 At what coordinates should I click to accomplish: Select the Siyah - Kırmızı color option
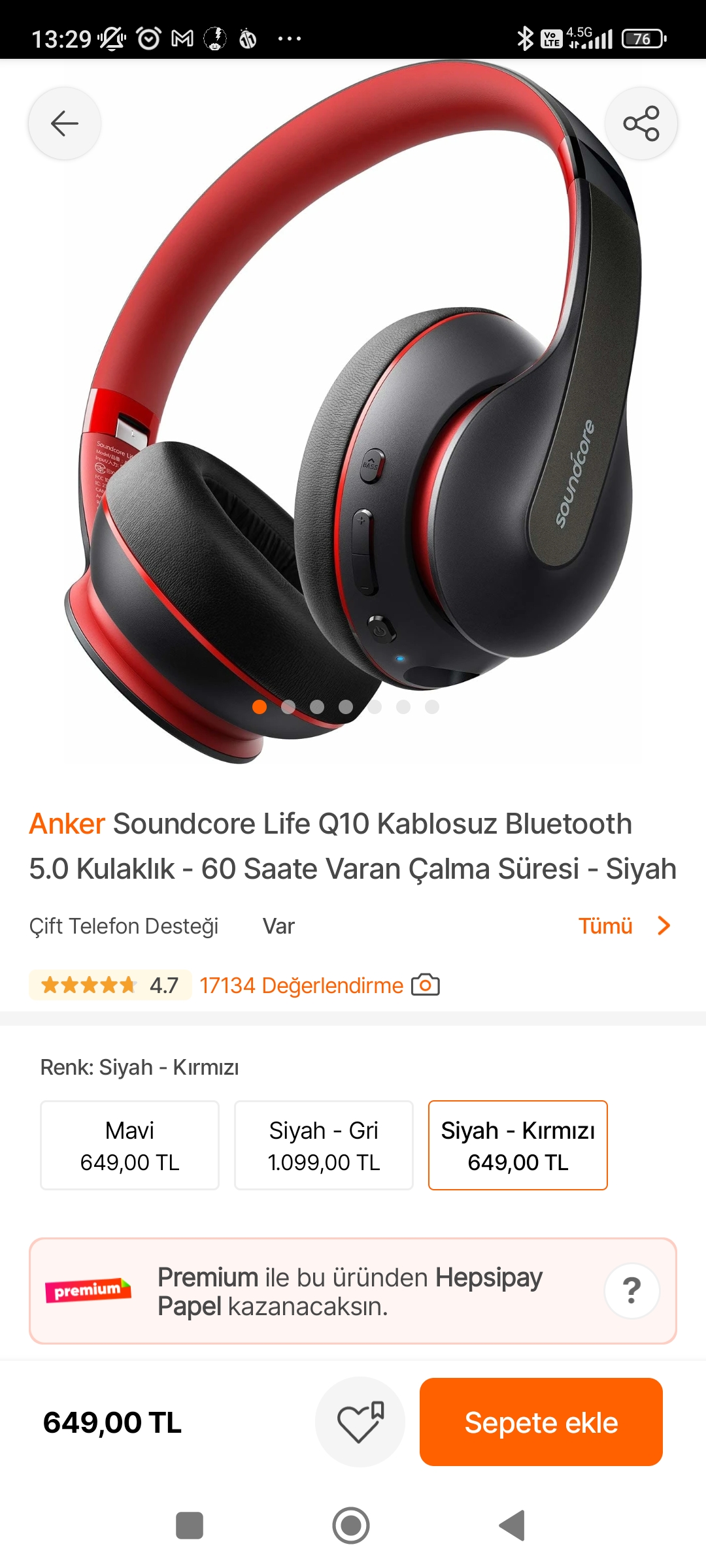(x=518, y=1145)
